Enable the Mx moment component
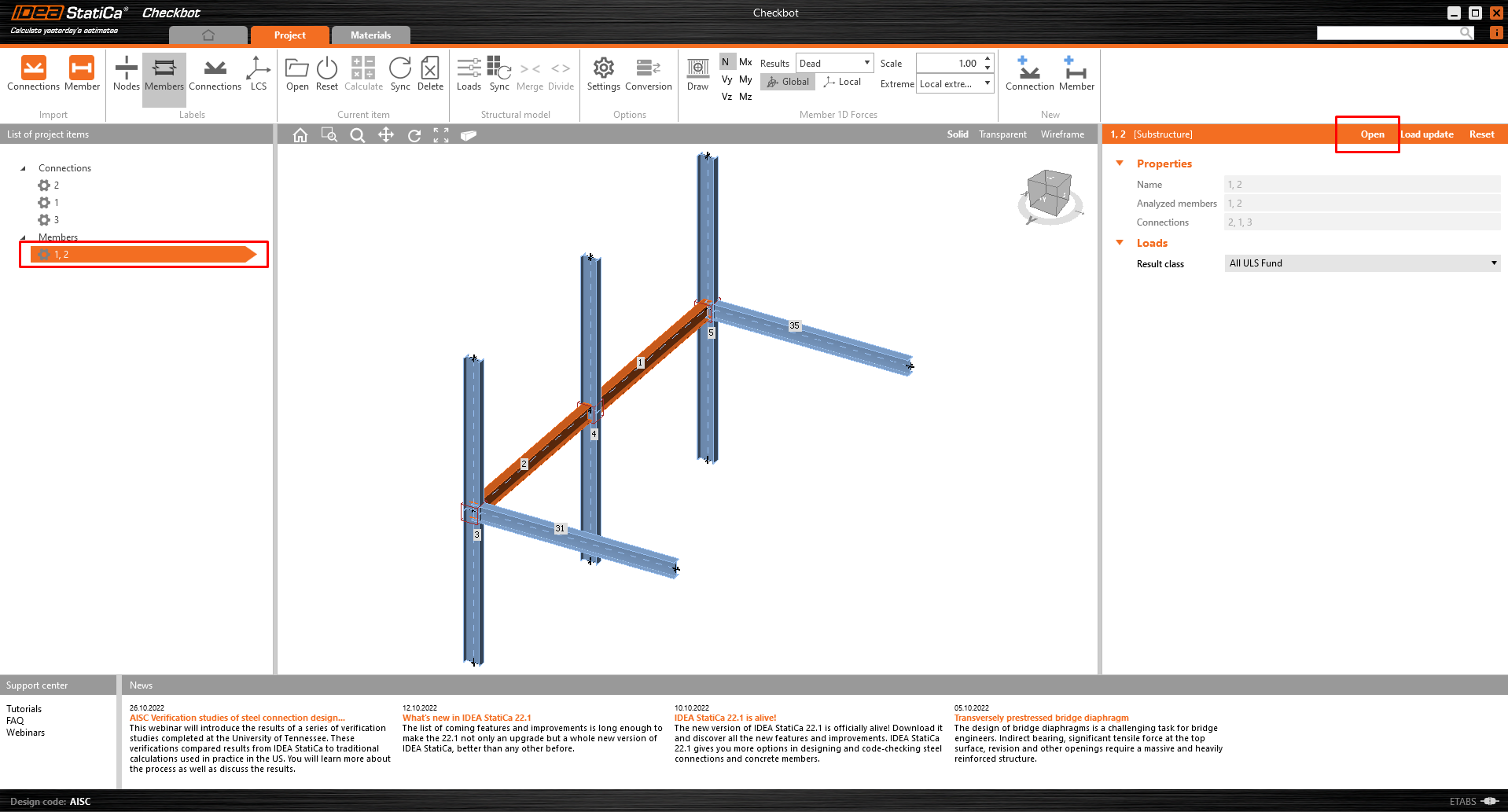Image resolution: width=1508 pixels, height=812 pixels. [745, 61]
